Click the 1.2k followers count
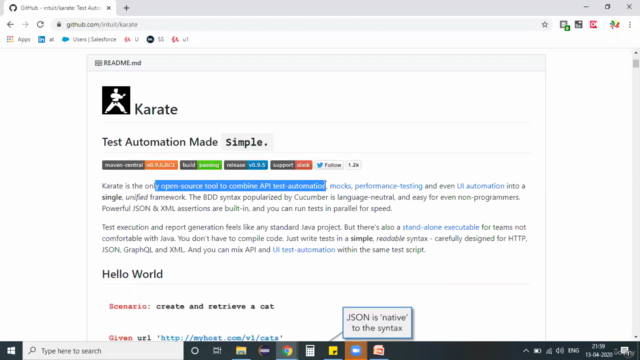This screenshot has width=640, height=360. pos(353,165)
